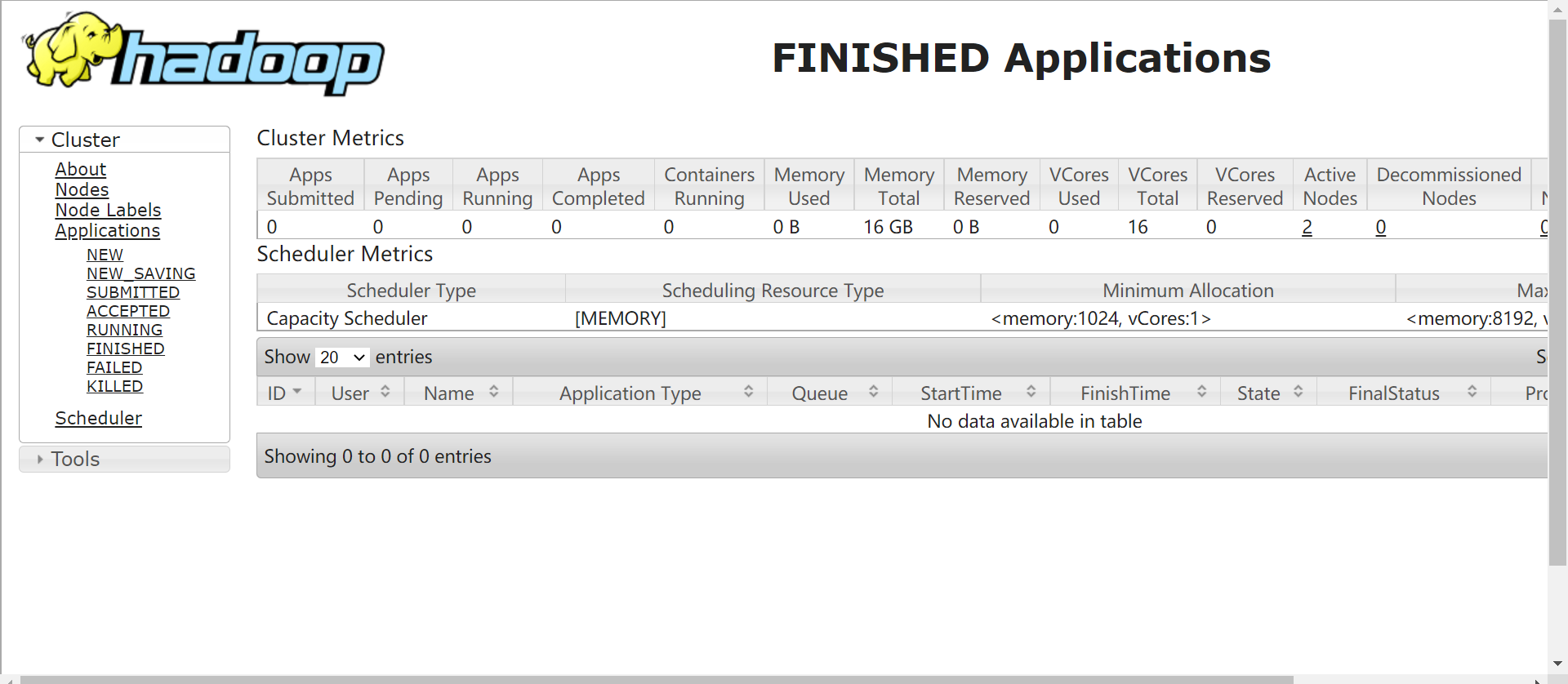
Task: Click the Cluster Metrics heading
Action: (330, 138)
